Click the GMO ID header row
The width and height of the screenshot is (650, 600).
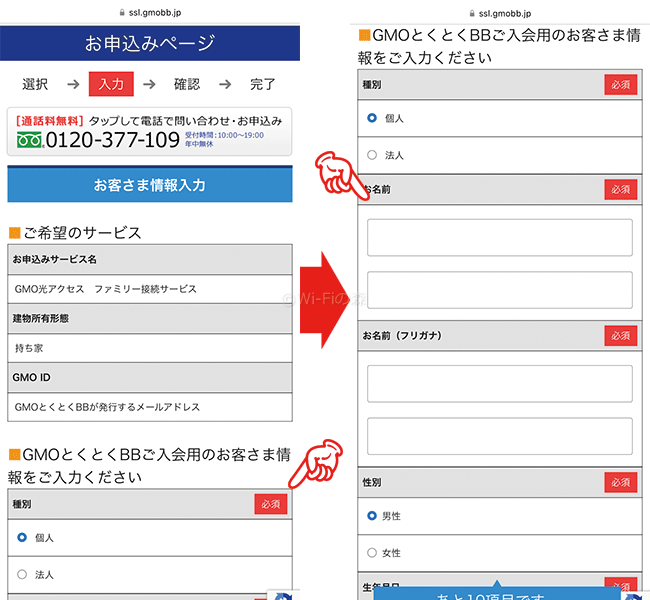(x=150, y=377)
